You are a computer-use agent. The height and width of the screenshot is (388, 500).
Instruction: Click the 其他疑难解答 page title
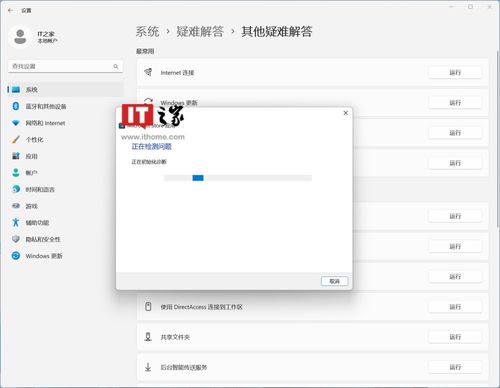[277, 32]
